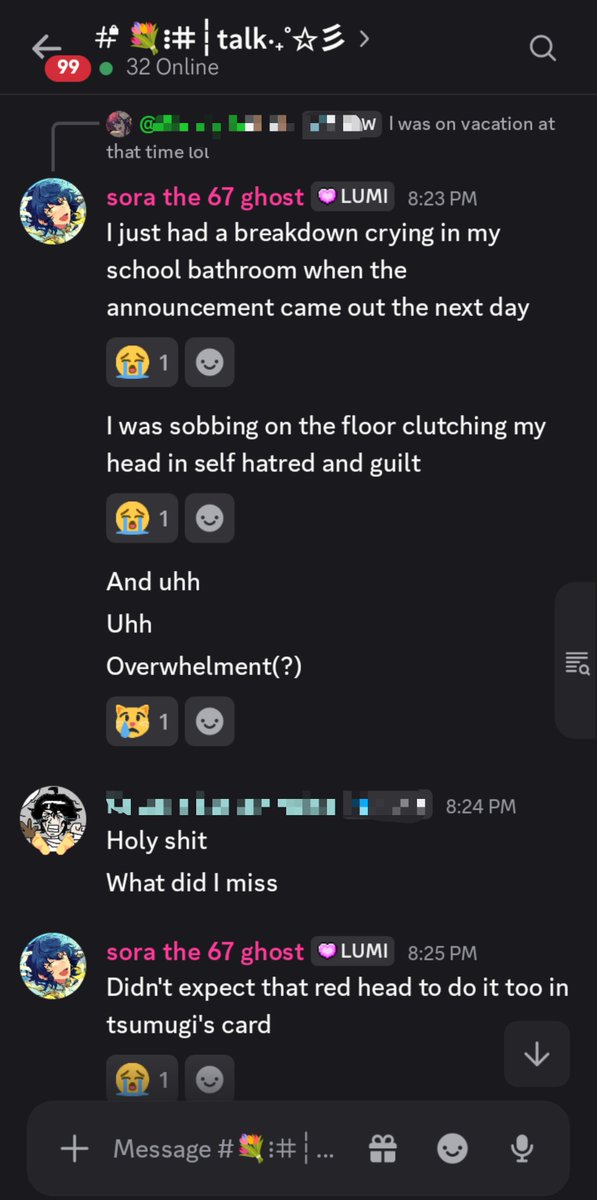Jump to latest messages down arrow
This screenshot has width=597, height=1200.
pyautogui.click(x=537, y=1054)
